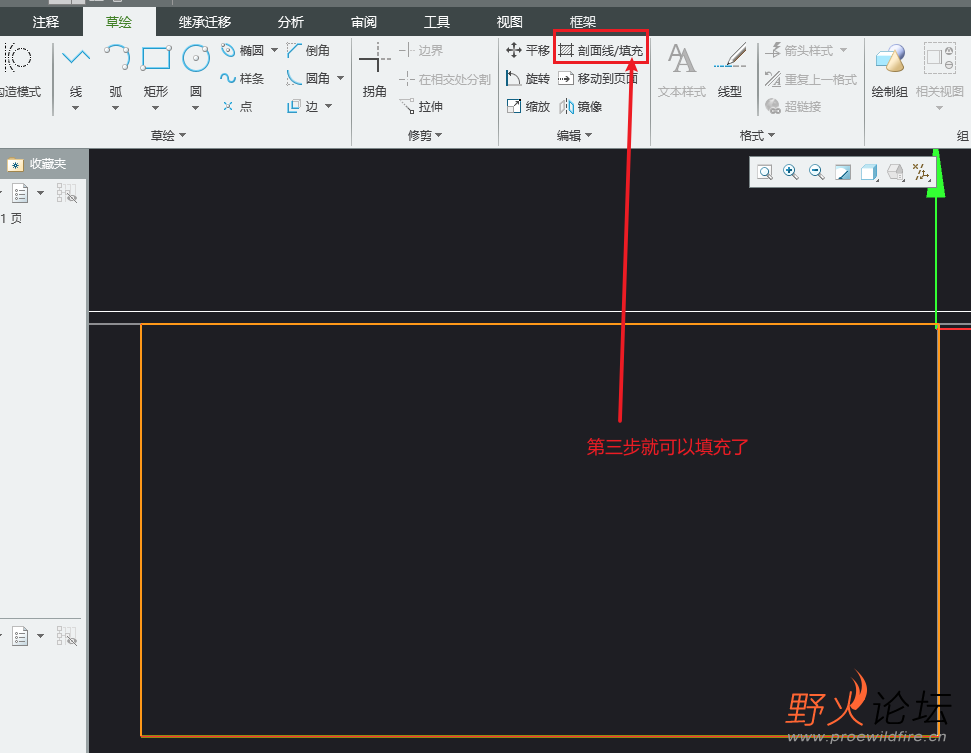Select the 样条 spline tool

[242, 79]
